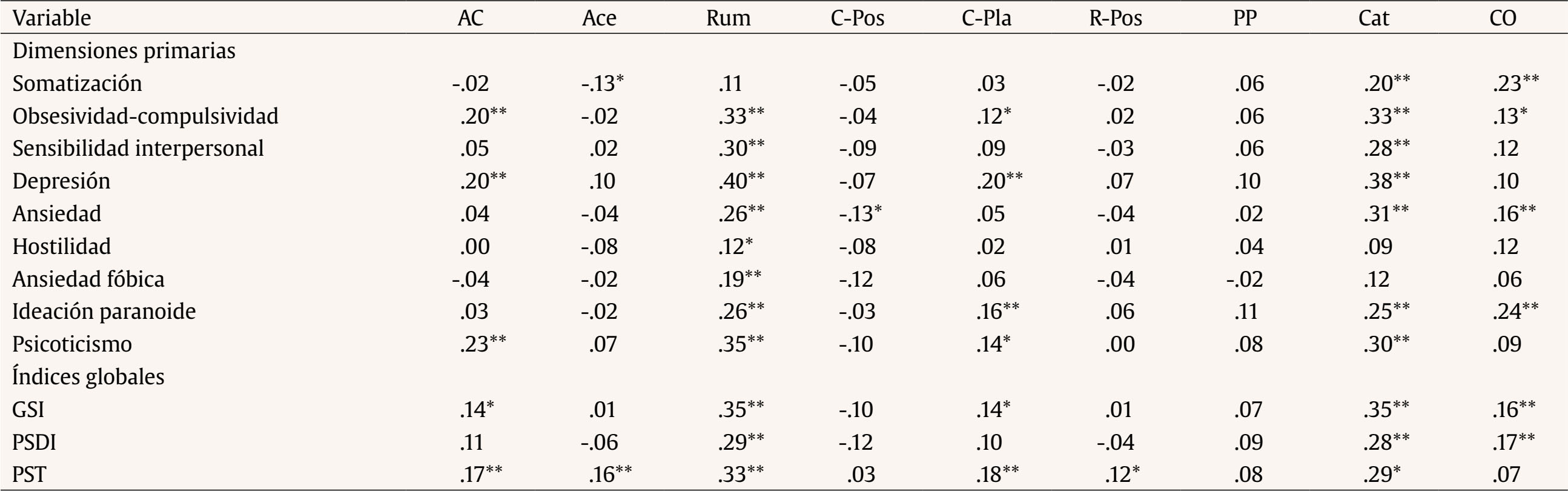Click the 'Somatización' row label
1568x491 pixels.
[77, 84]
